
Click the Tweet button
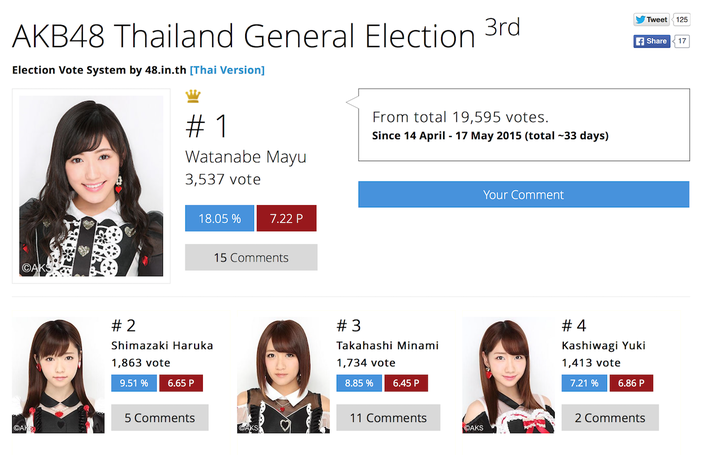point(650,19)
